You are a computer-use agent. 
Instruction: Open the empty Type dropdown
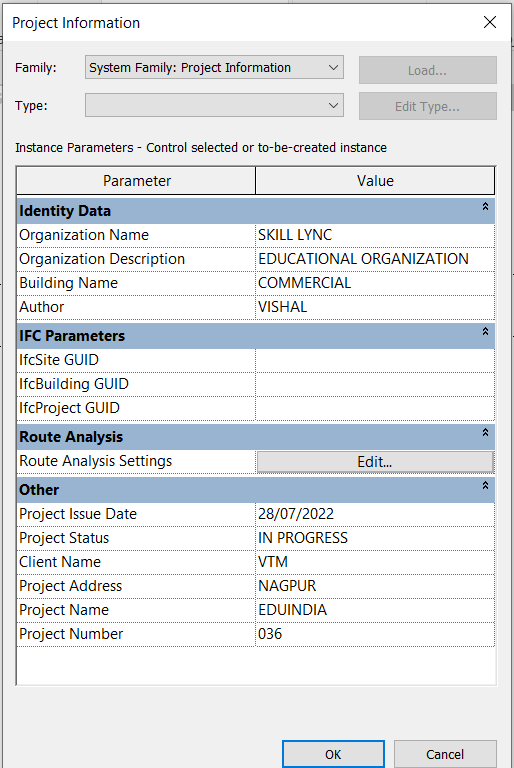pyautogui.click(x=214, y=105)
